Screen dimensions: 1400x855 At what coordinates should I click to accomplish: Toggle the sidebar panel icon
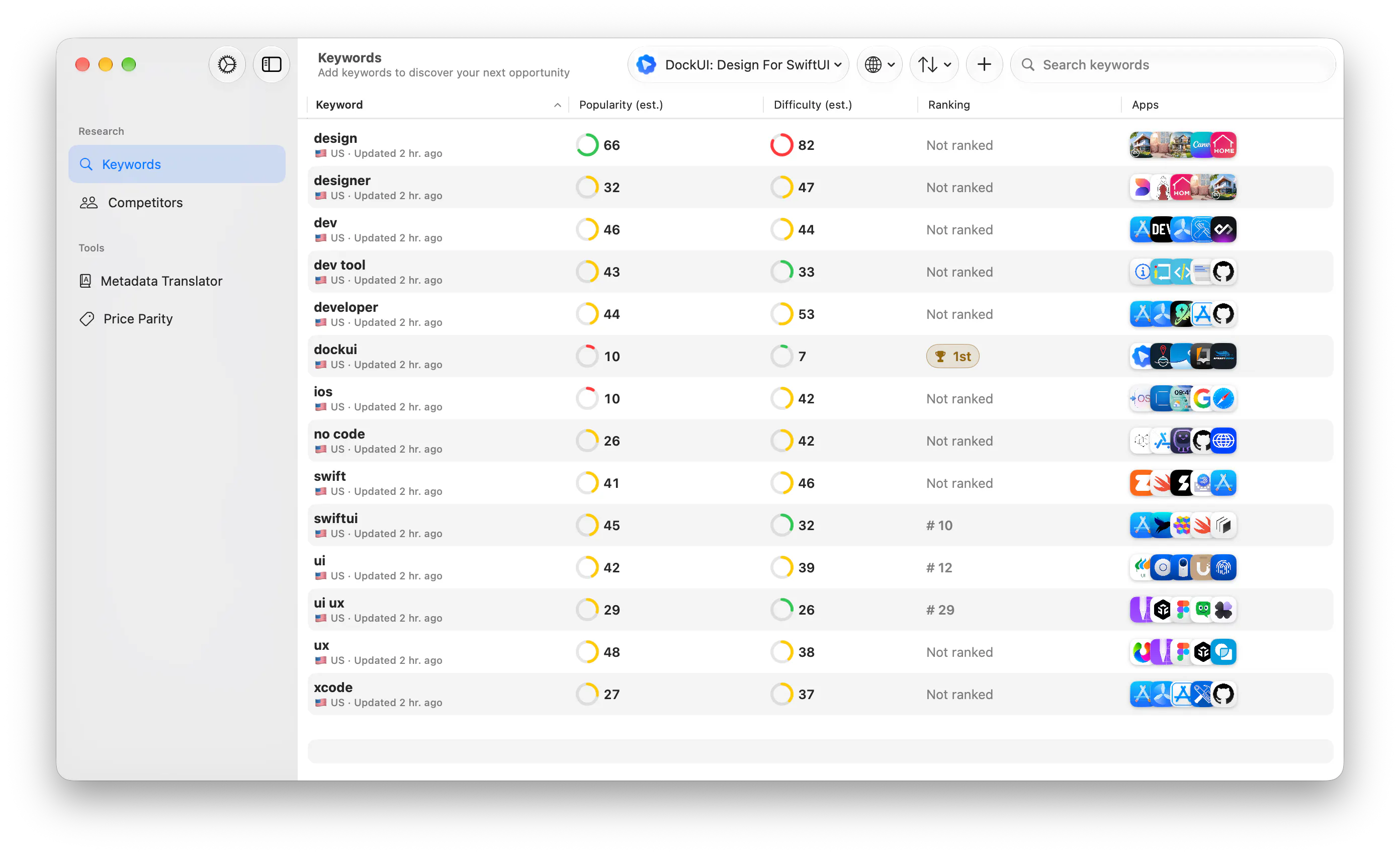pos(272,64)
